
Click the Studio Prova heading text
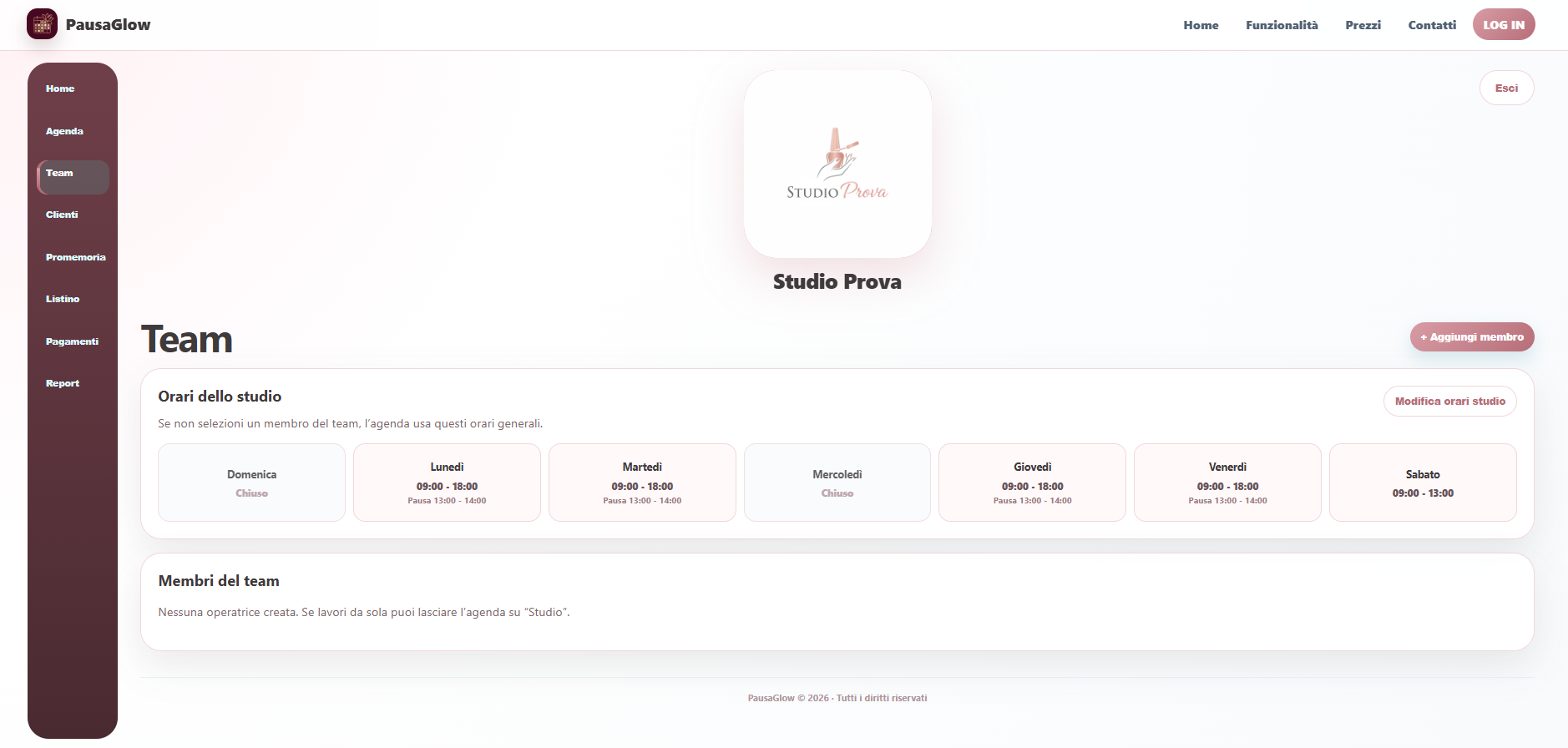837,281
